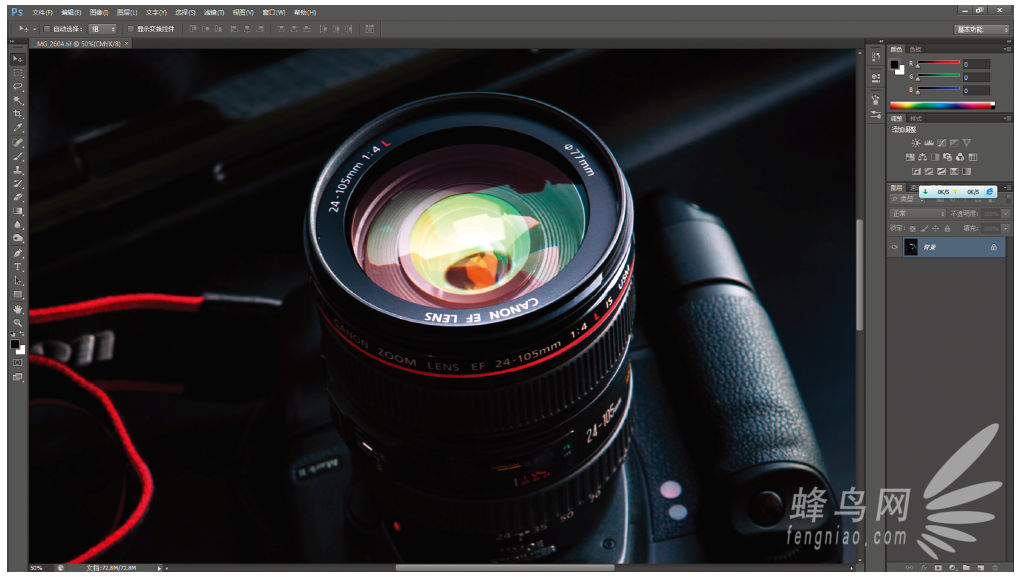Swap foreground and background colors
The height and width of the screenshot is (577, 1021).
[22, 334]
